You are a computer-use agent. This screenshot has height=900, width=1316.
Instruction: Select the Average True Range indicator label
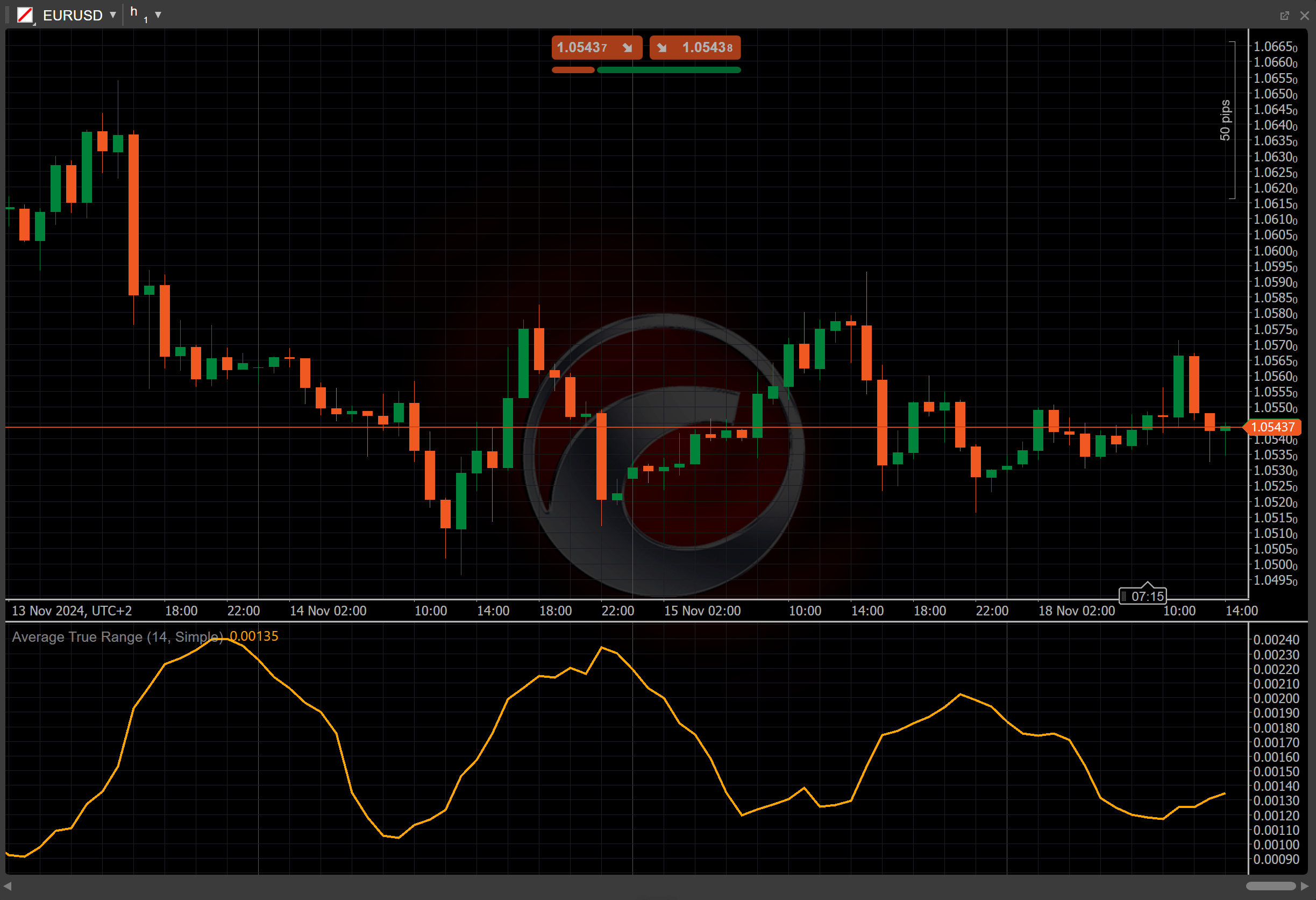[116, 636]
